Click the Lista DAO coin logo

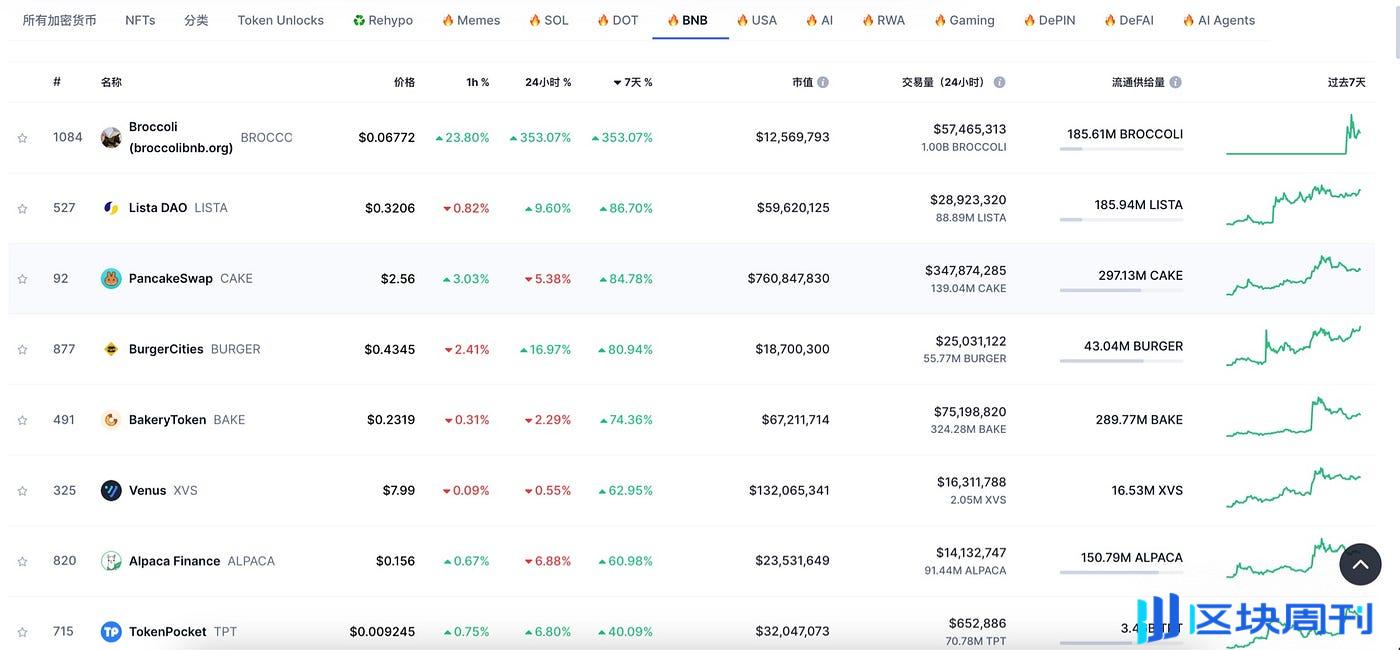pos(111,208)
